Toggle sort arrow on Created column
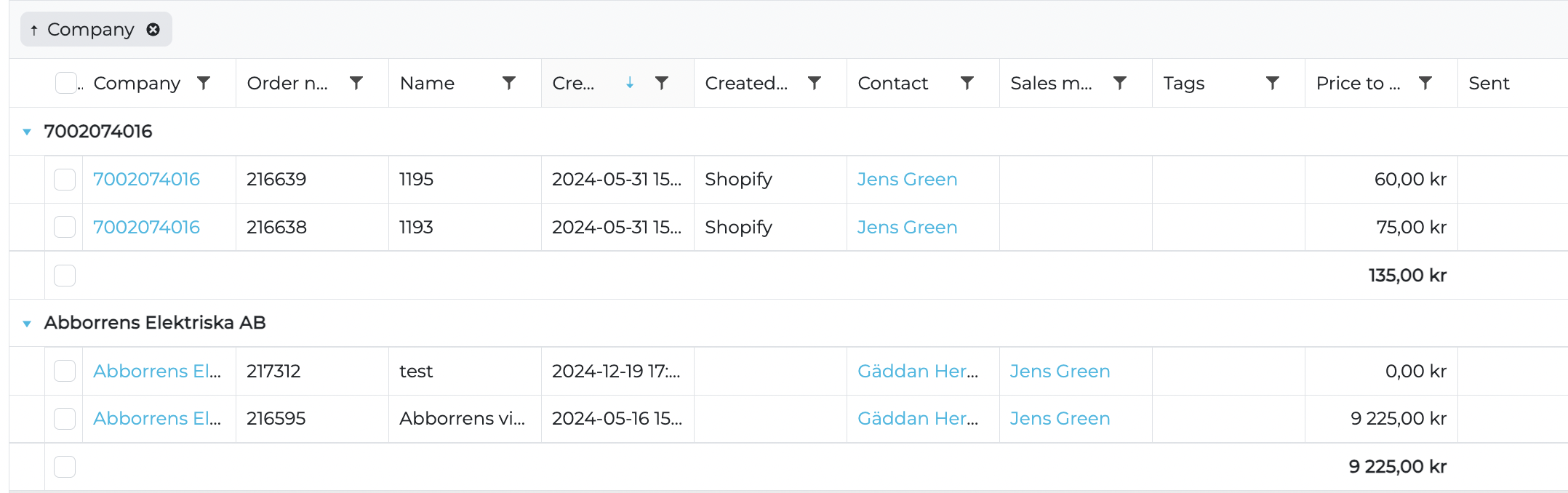The width and height of the screenshot is (1568, 493). click(x=630, y=83)
